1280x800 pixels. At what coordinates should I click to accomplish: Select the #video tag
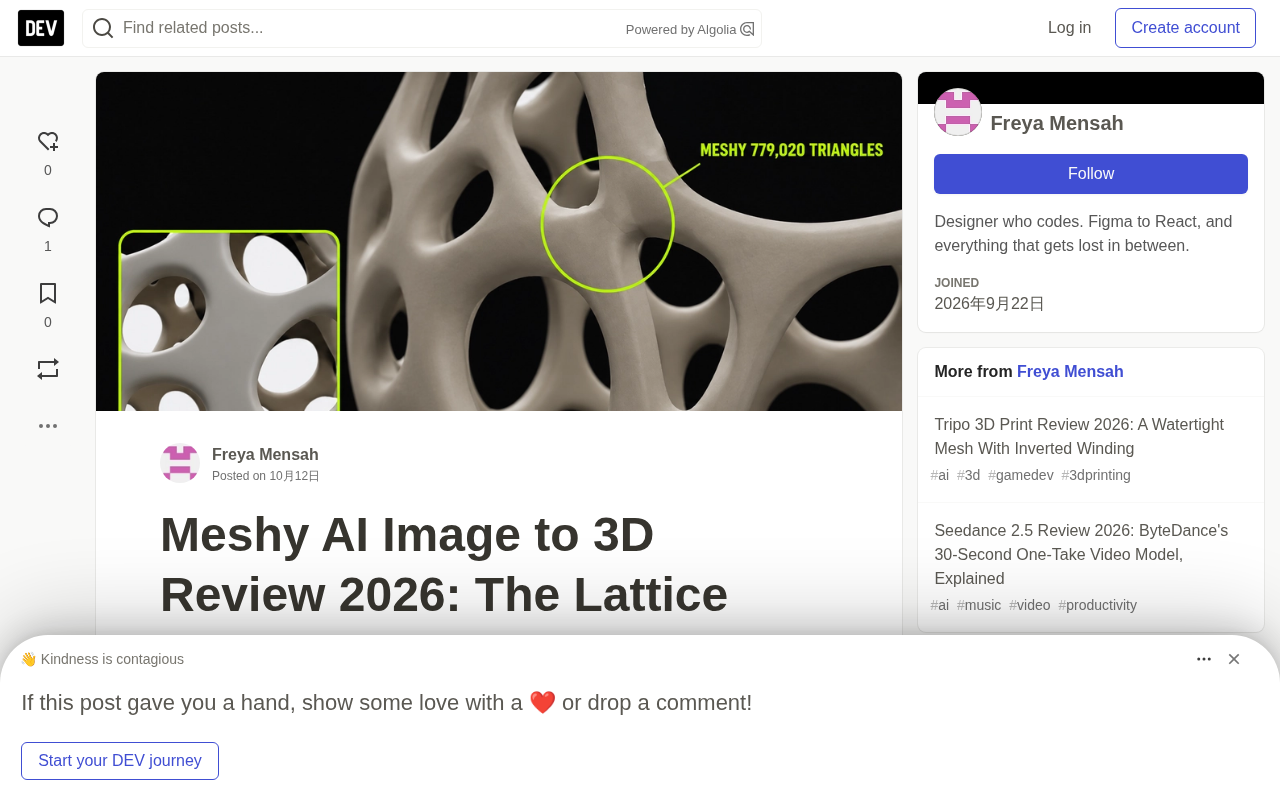[1030, 605]
